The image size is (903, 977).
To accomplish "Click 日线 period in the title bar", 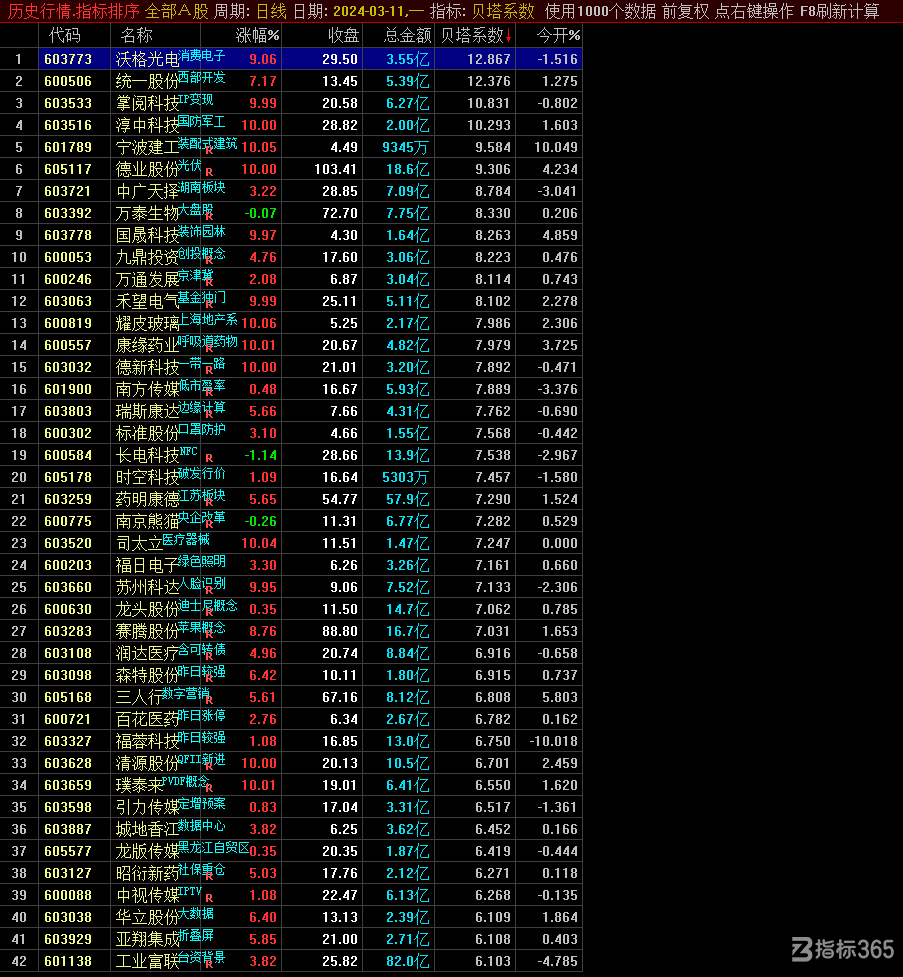I will 272,11.
